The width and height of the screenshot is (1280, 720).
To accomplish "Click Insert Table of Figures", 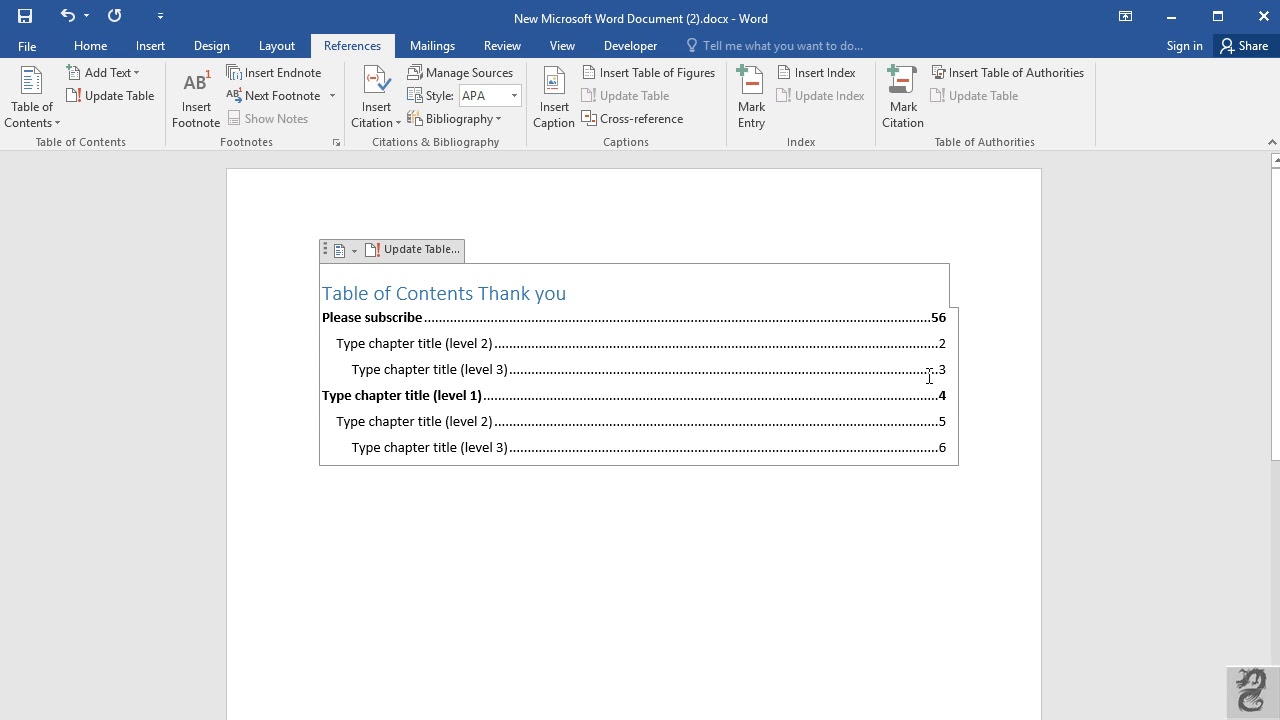I will point(648,73).
